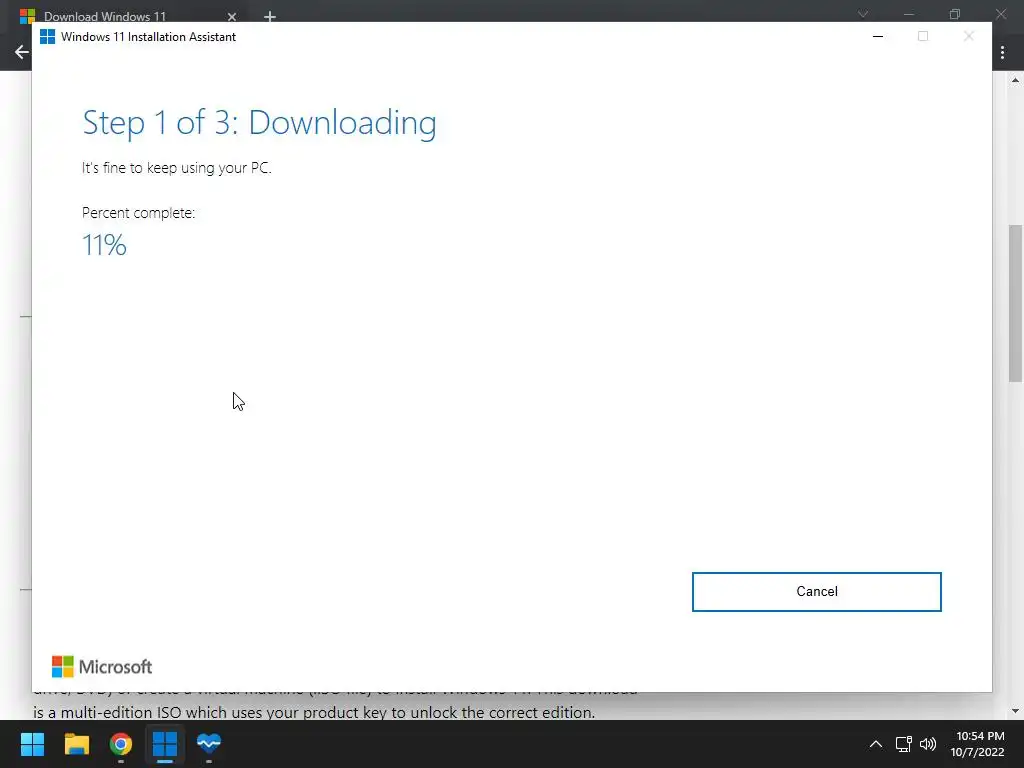The width and height of the screenshot is (1024, 768).
Task: Open the clock showing 10:54 PM
Action: [977, 744]
